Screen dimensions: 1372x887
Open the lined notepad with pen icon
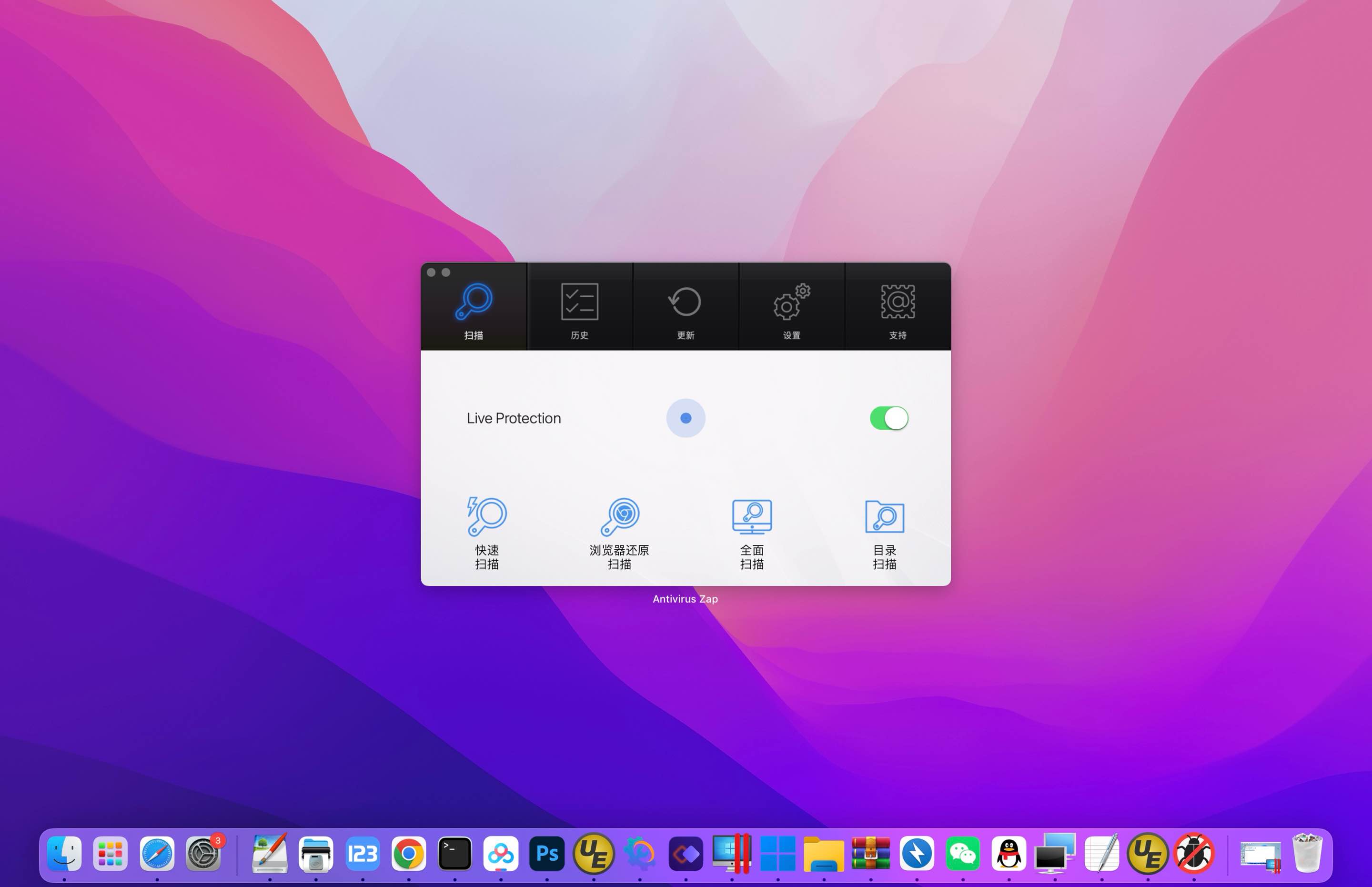1101,853
